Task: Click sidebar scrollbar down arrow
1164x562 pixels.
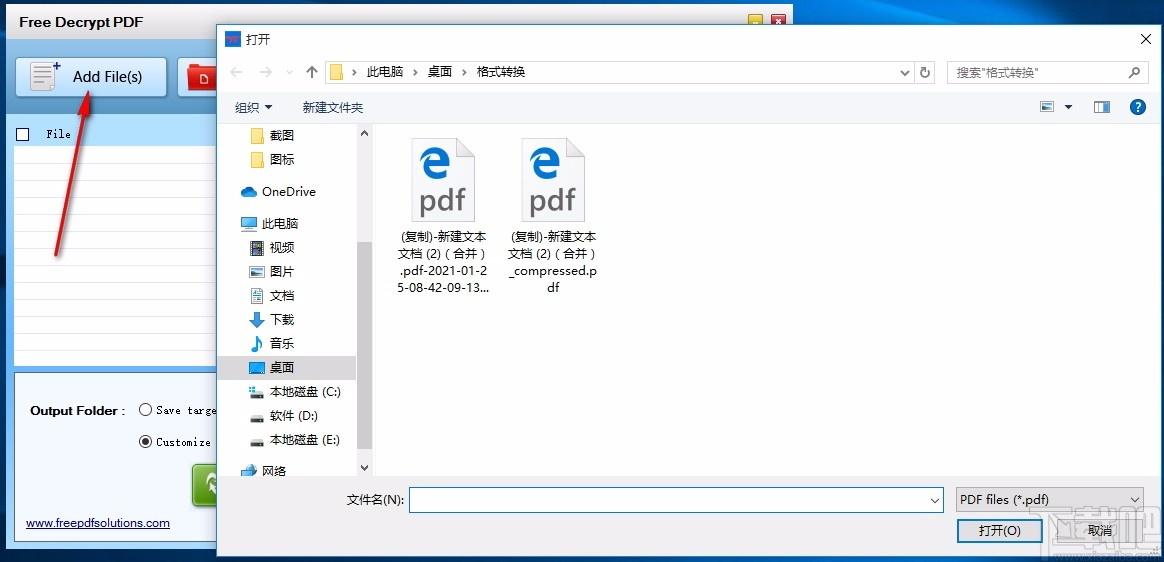Action: (364, 468)
